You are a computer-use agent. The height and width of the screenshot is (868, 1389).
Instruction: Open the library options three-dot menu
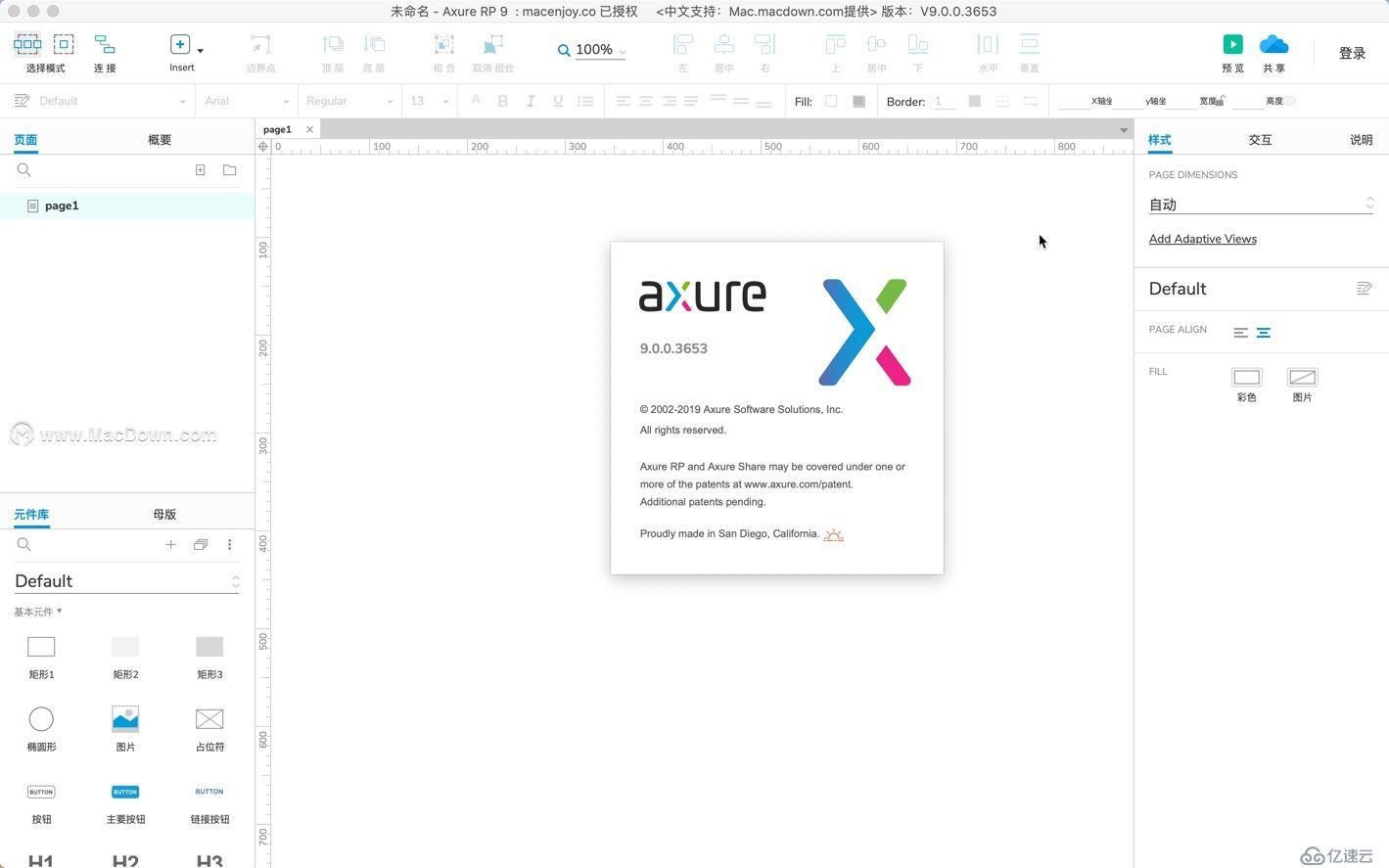coord(230,545)
